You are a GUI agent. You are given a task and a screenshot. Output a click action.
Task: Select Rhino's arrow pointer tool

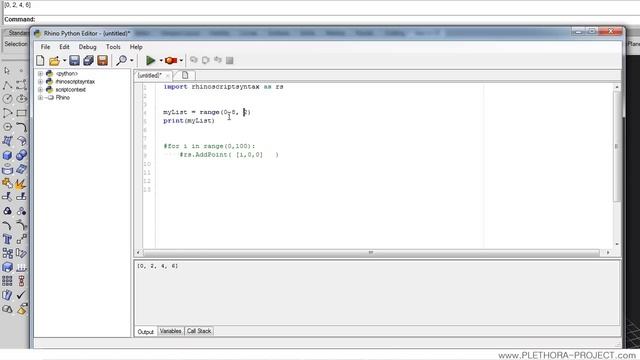(x=7, y=71)
